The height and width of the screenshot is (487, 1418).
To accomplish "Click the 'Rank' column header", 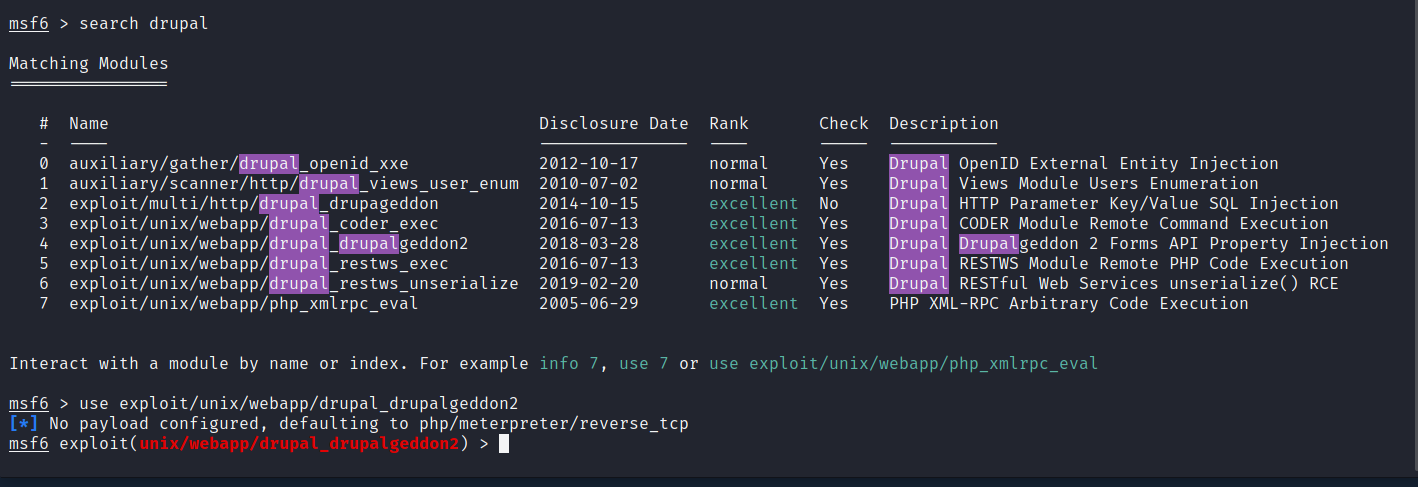I will click(x=728, y=124).
